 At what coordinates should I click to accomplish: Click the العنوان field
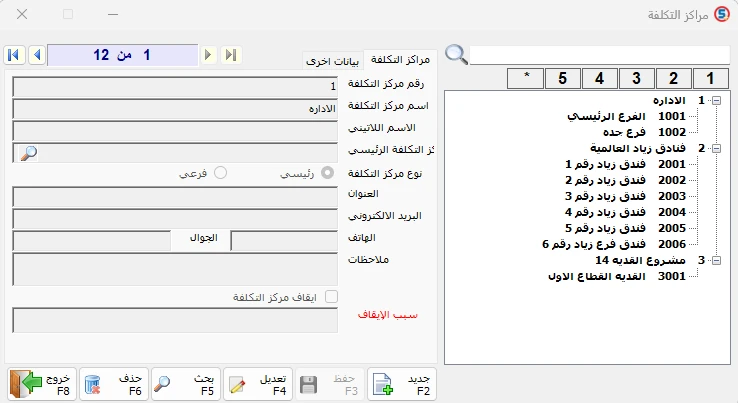tap(175, 197)
